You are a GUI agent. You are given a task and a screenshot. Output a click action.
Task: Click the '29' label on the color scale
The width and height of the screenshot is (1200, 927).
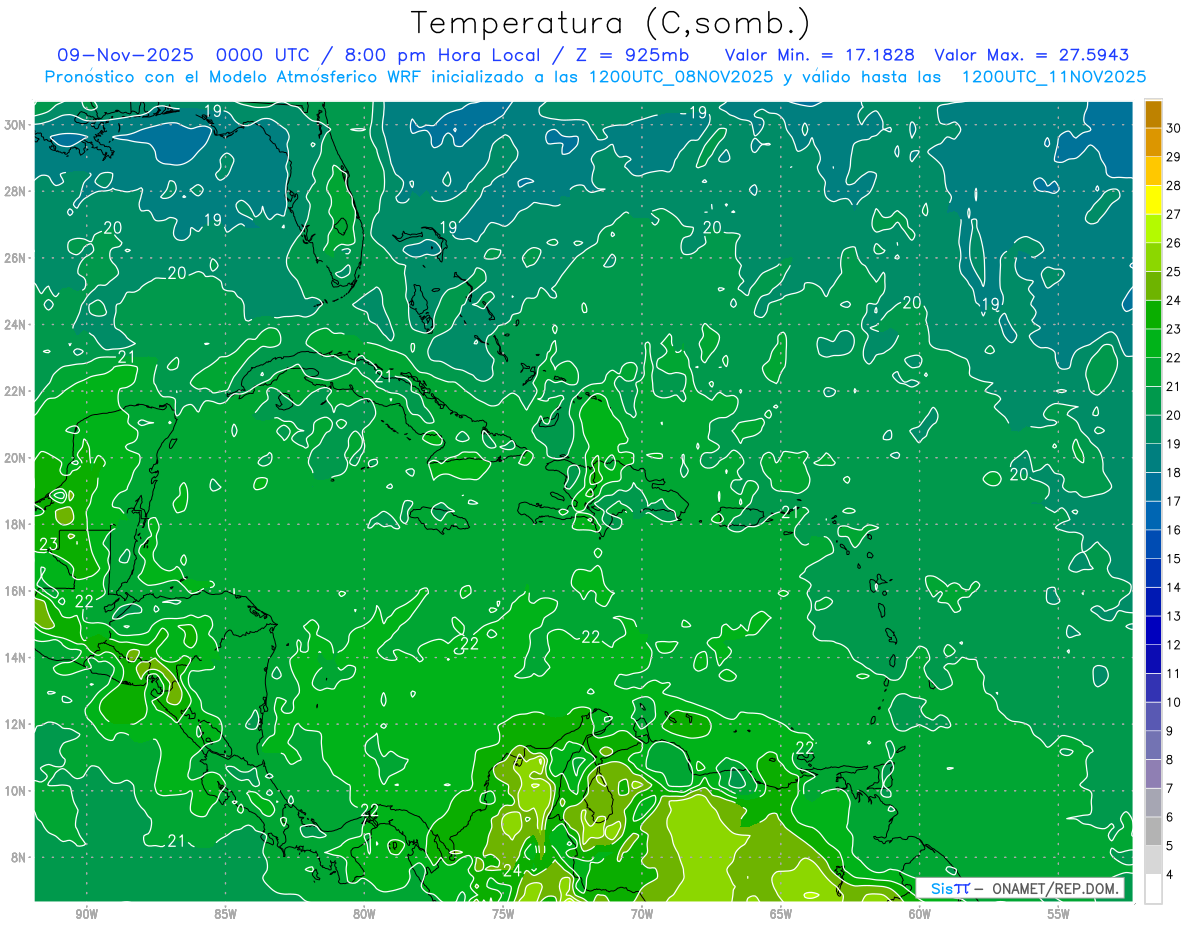[1174, 157]
